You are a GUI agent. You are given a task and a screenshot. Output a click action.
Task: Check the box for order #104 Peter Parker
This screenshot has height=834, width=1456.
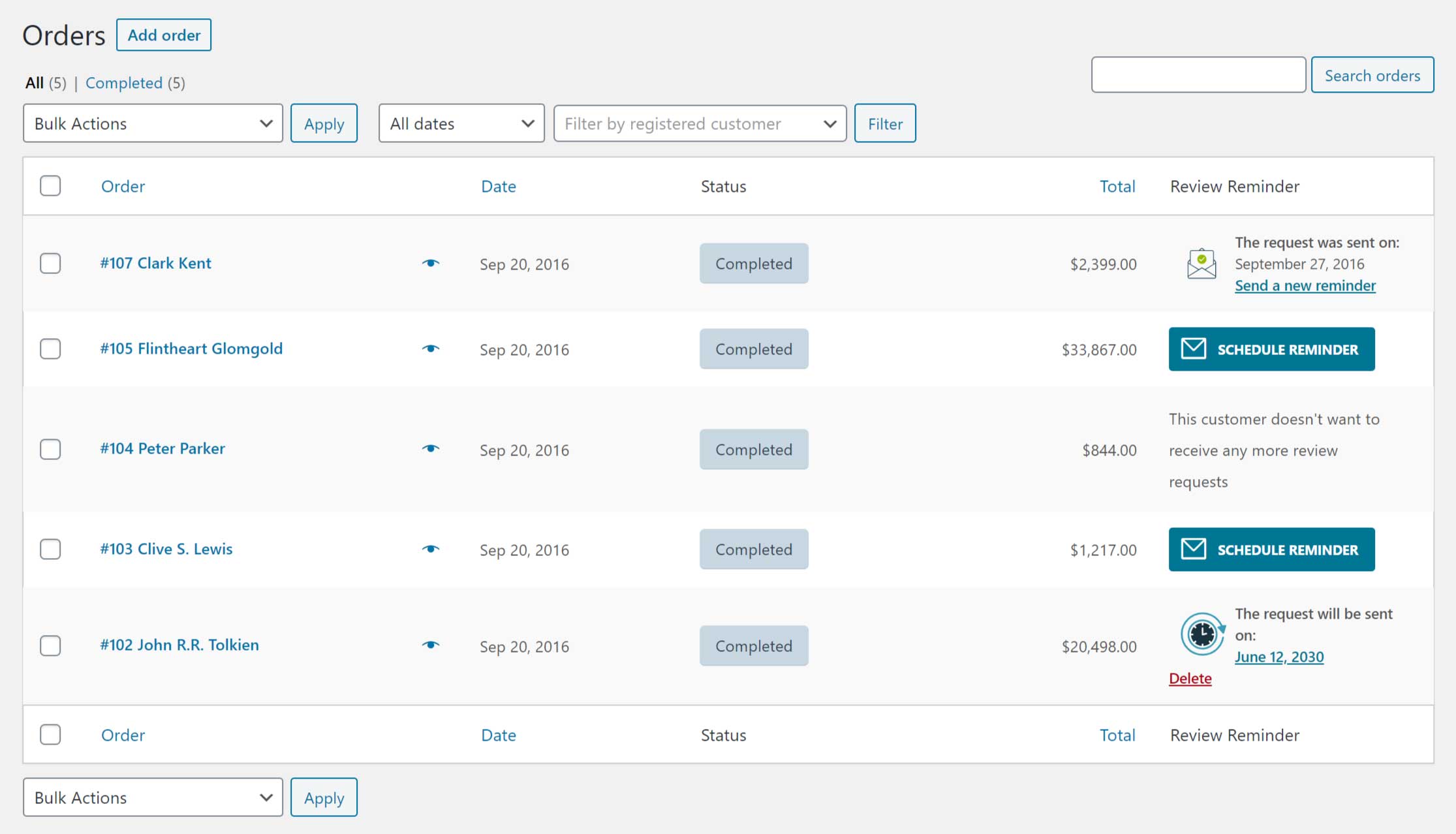(x=50, y=449)
